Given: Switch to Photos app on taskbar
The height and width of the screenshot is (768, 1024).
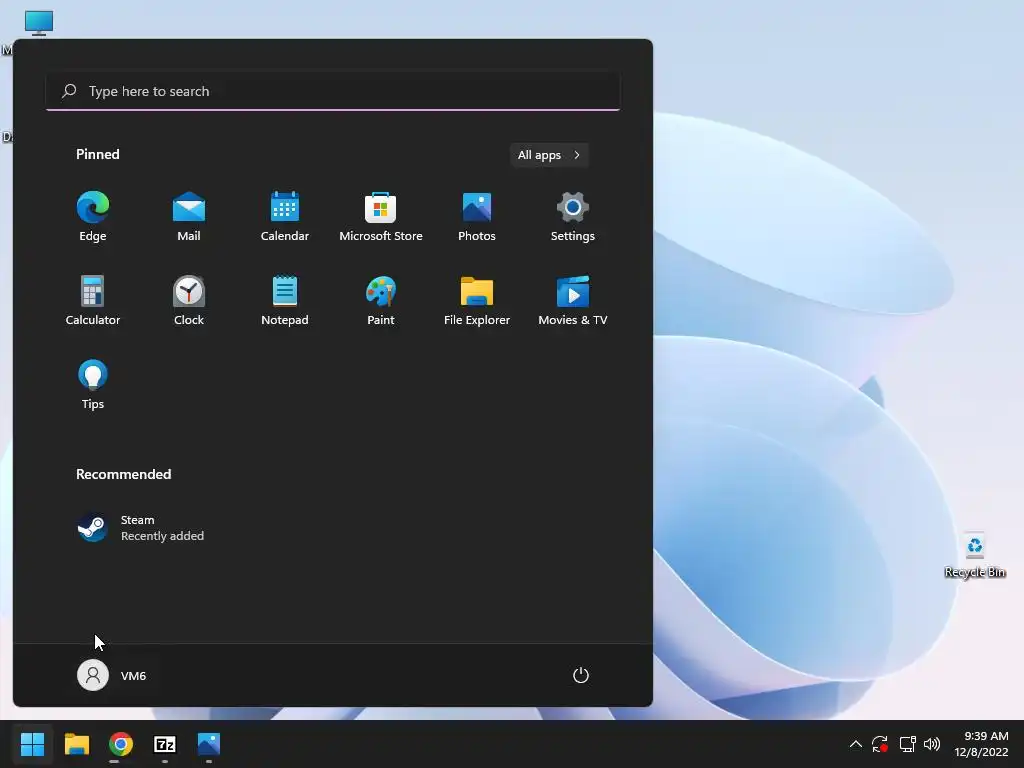Looking at the screenshot, I should coord(209,744).
